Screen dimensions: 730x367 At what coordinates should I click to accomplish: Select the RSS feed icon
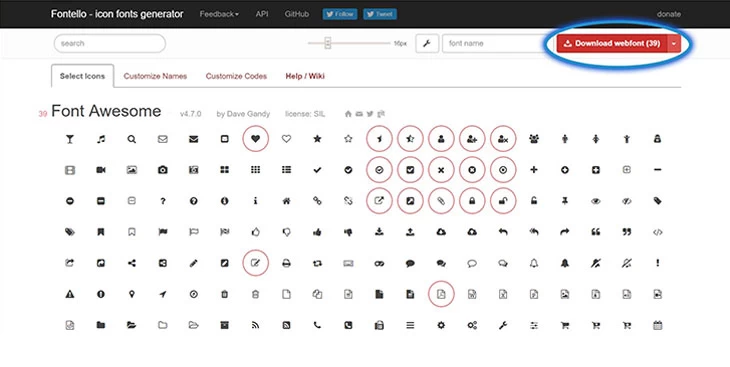click(x=255, y=325)
